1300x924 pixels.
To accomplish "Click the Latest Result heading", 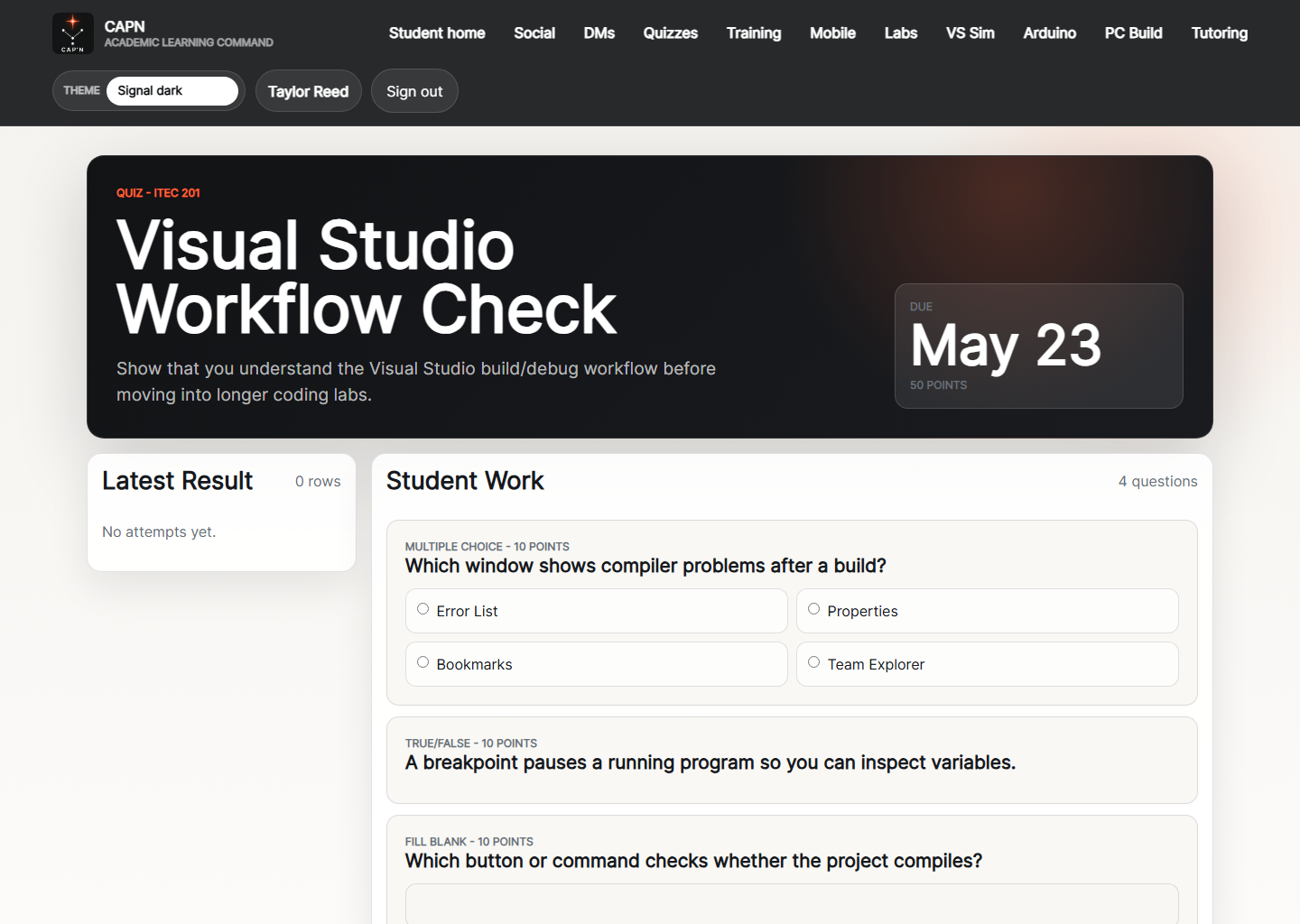I will pyautogui.click(x=178, y=481).
